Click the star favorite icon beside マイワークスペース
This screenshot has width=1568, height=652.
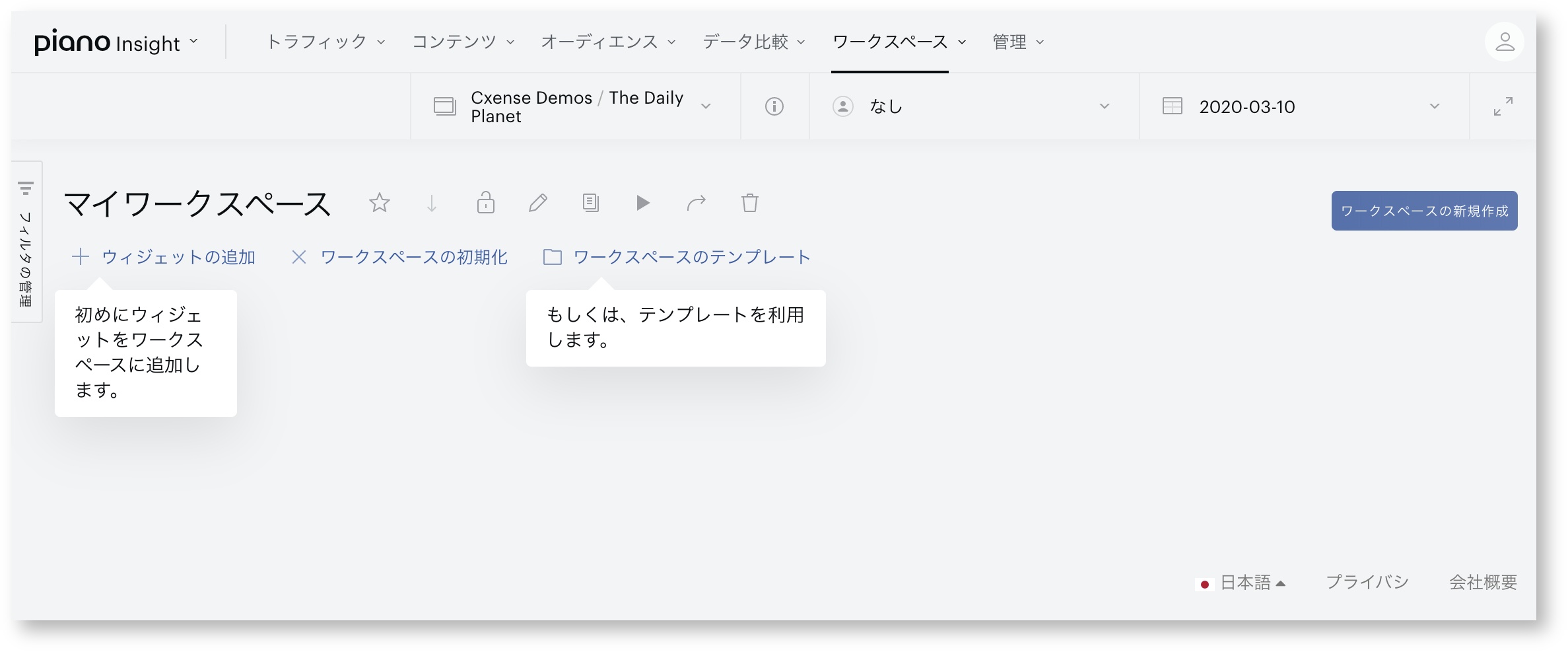380,203
